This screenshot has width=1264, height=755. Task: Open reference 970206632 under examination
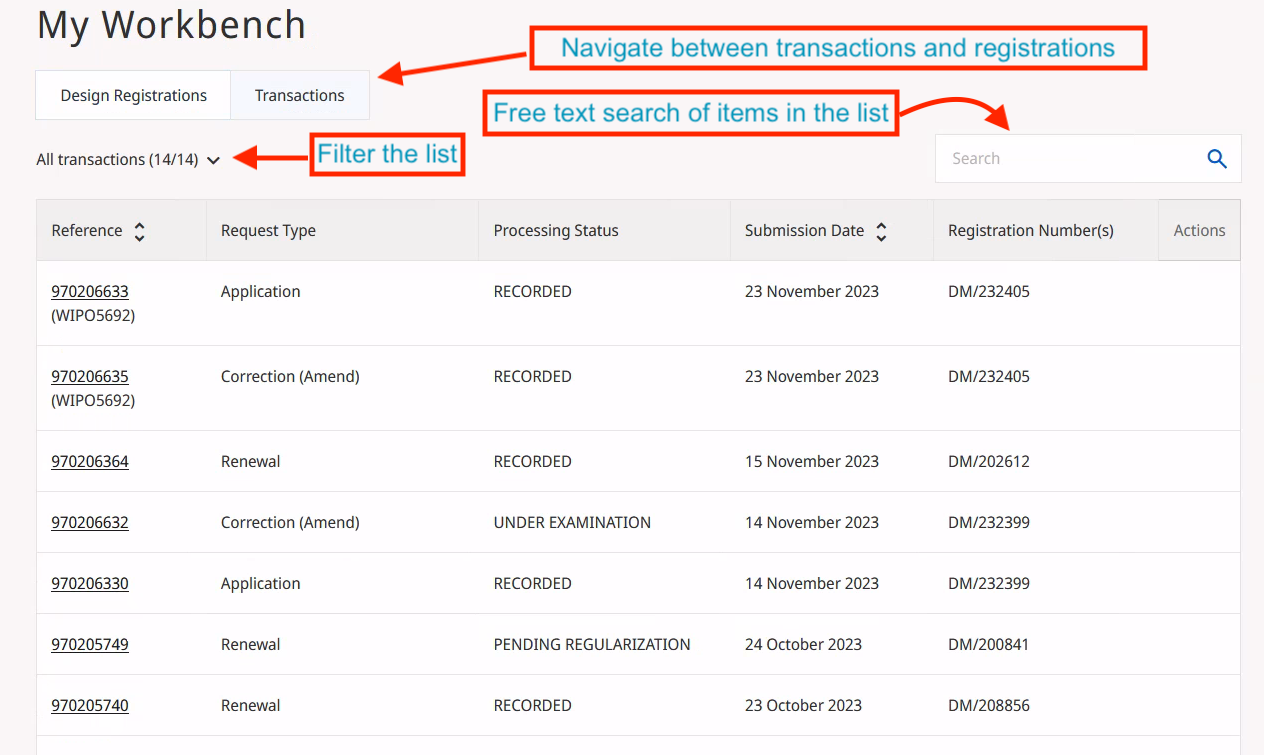point(90,523)
